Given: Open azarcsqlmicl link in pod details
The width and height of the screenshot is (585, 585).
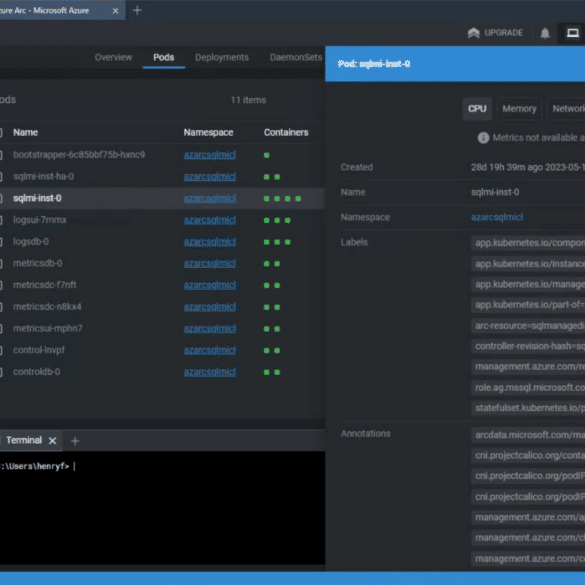Looking at the screenshot, I should pos(497,217).
